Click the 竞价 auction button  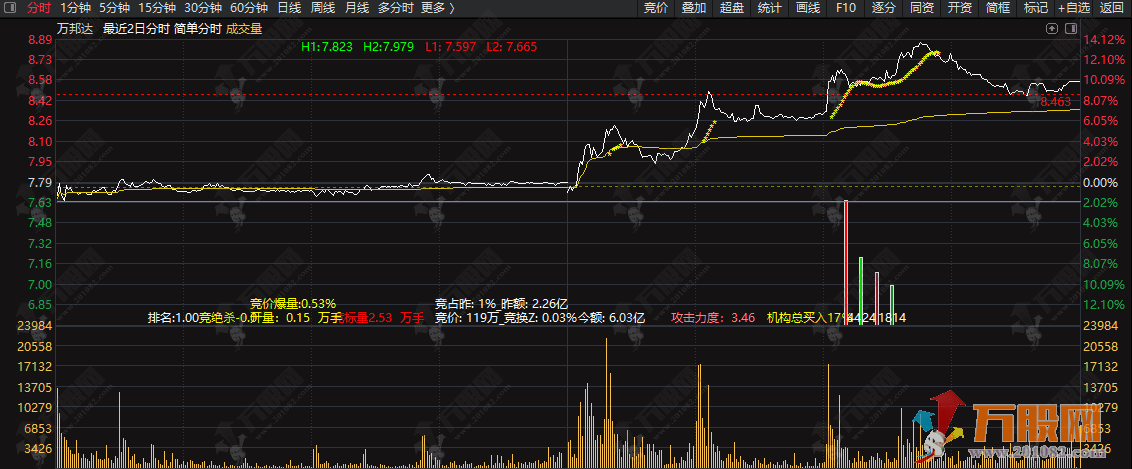click(656, 8)
